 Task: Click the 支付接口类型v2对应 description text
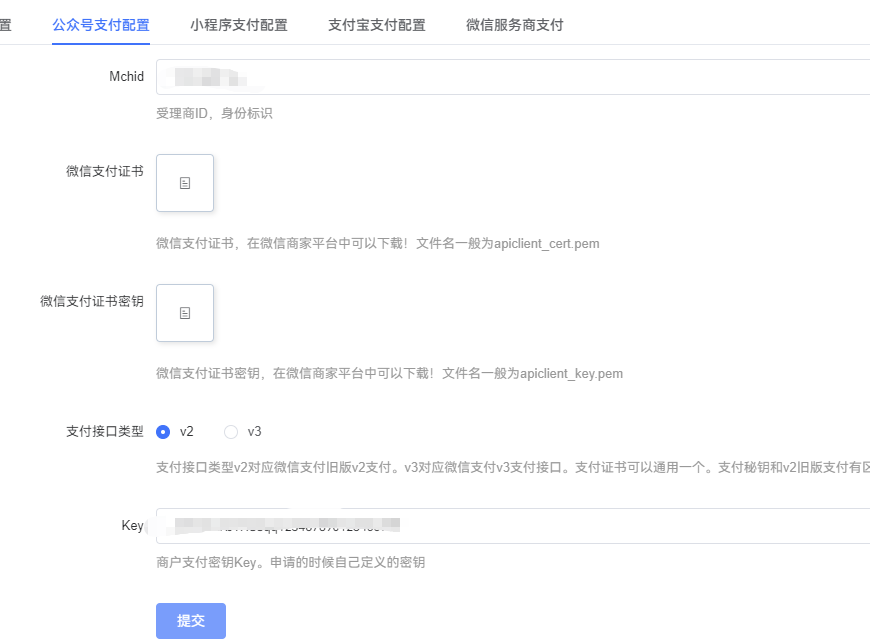click(x=513, y=468)
